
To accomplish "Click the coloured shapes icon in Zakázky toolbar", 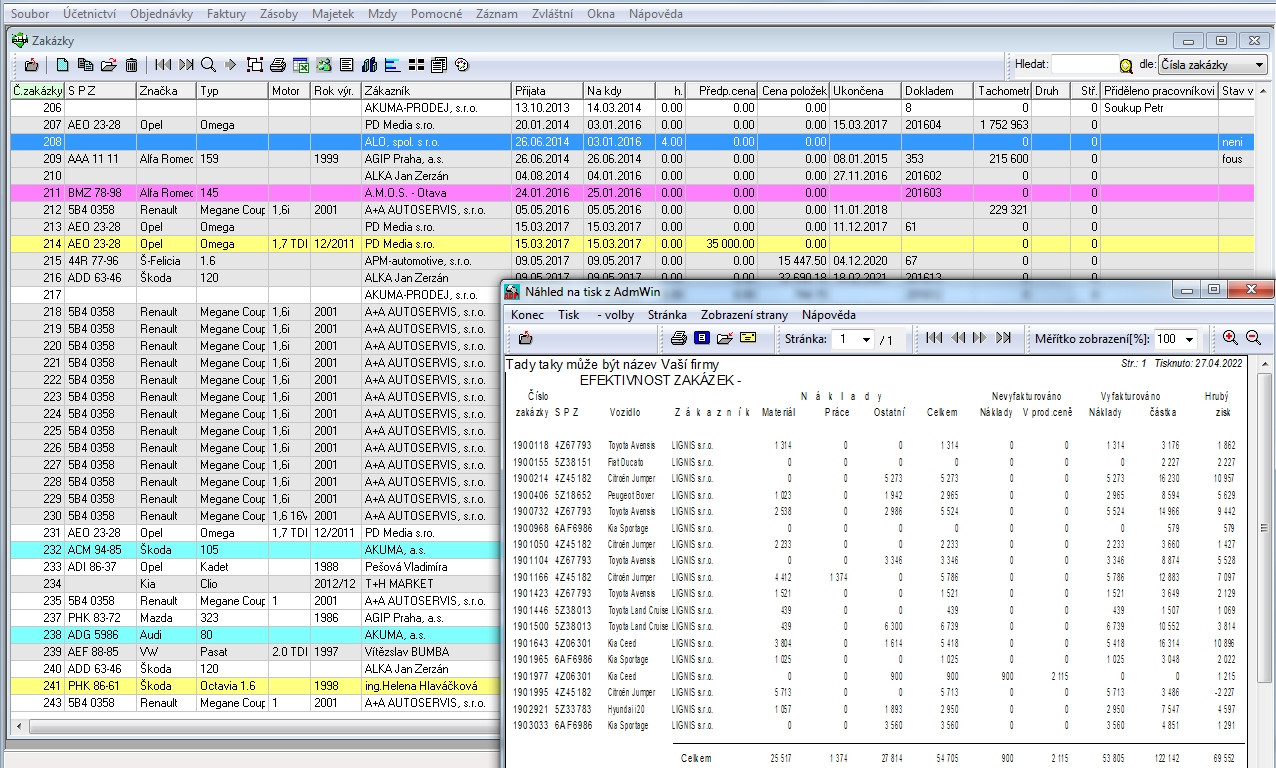I will pyautogui.click(x=324, y=65).
